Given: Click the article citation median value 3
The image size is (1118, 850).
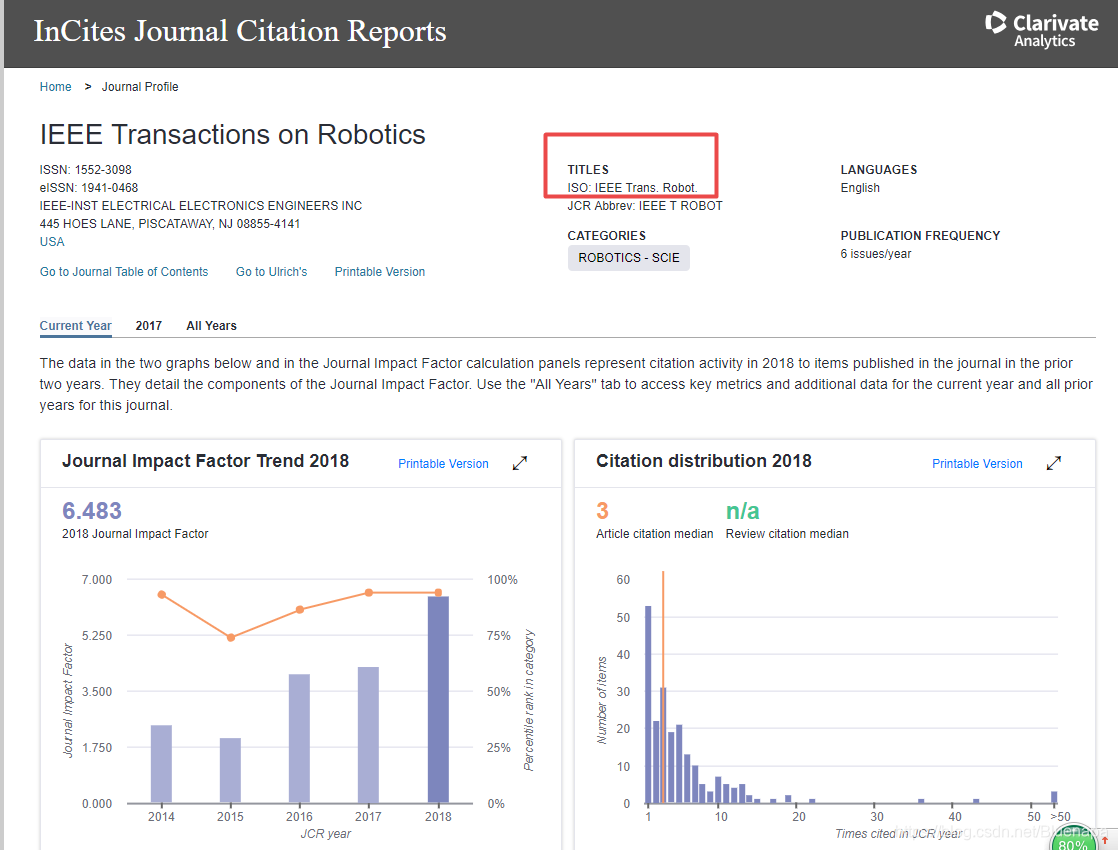Looking at the screenshot, I should (602, 511).
